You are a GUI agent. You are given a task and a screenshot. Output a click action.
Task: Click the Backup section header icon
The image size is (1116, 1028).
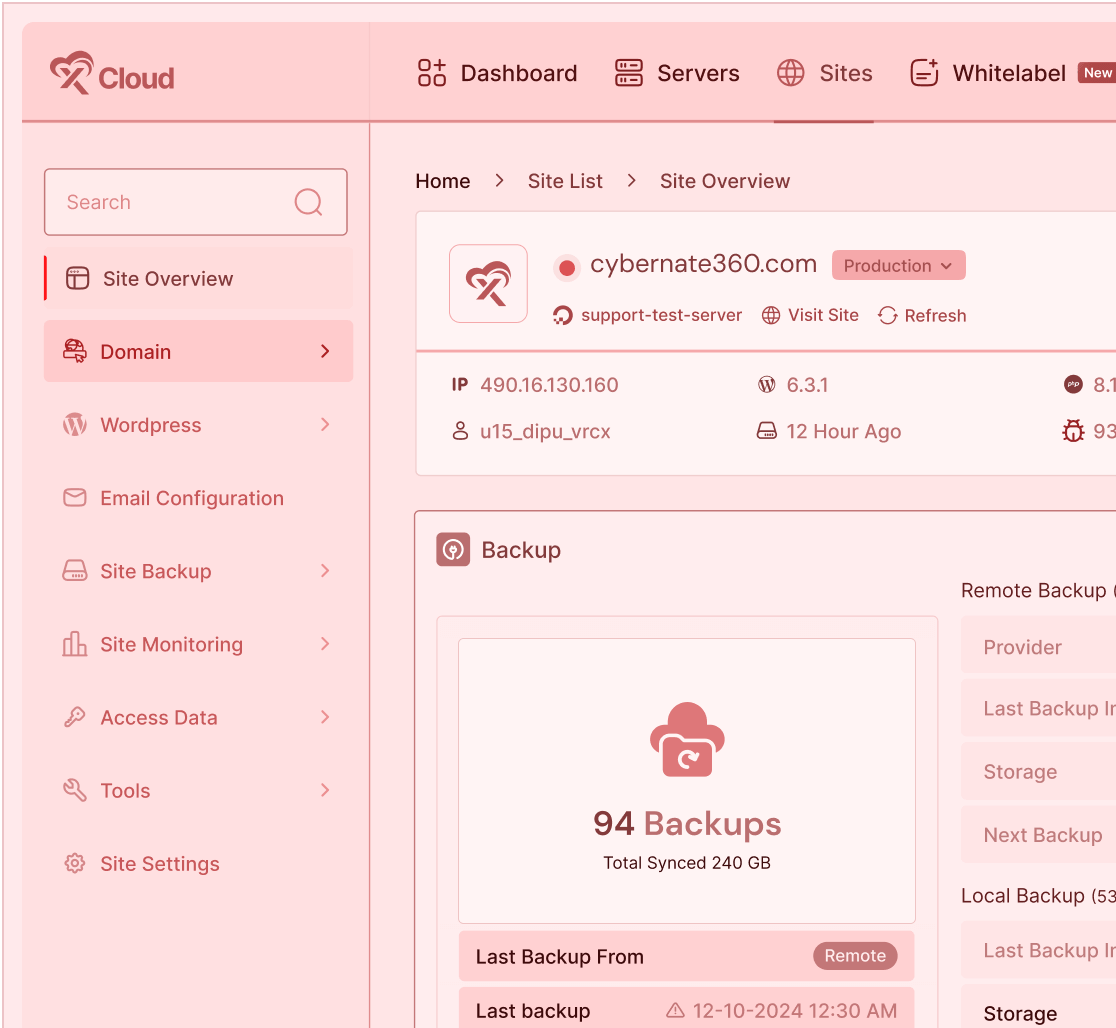[x=453, y=550]
